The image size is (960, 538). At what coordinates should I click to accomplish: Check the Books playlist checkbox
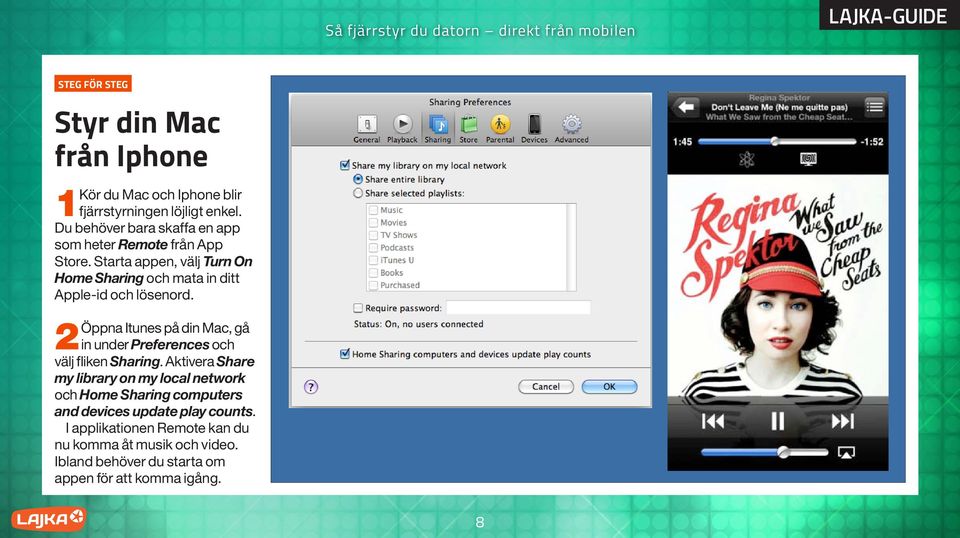(373, 273)
